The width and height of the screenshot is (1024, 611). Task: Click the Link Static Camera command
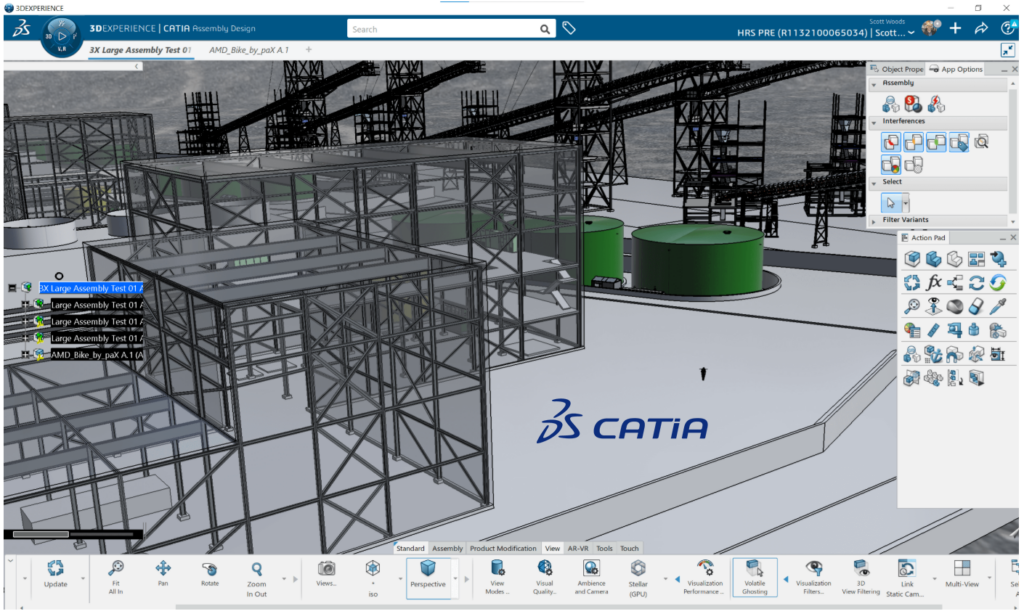click(904, 578)
